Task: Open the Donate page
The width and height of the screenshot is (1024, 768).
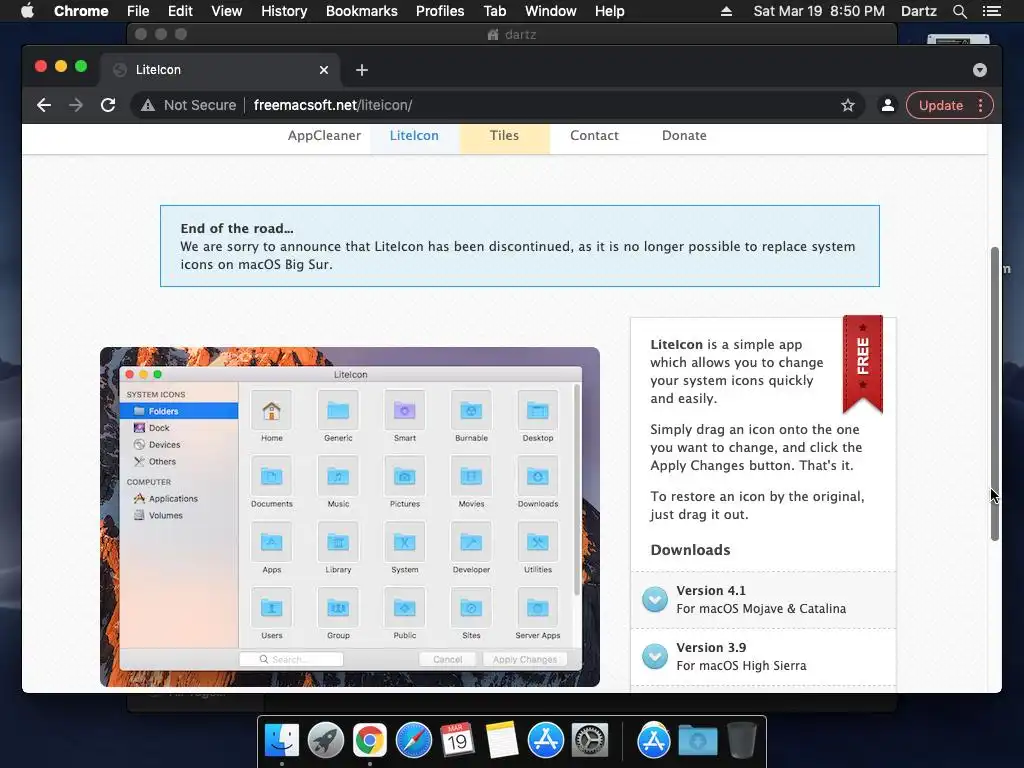Action: 684,136
